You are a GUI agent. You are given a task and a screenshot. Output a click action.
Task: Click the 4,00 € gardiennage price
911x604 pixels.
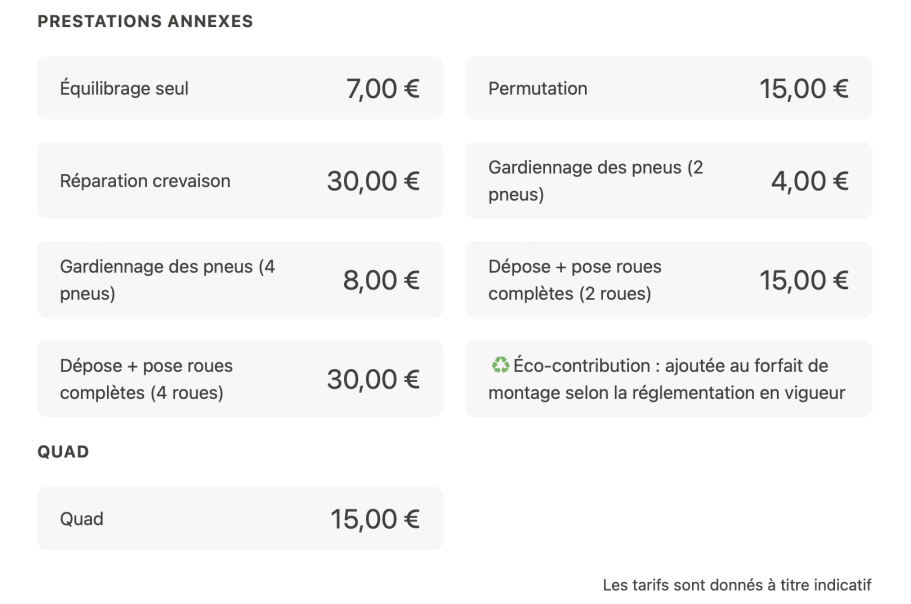click(x=810, y=181)
